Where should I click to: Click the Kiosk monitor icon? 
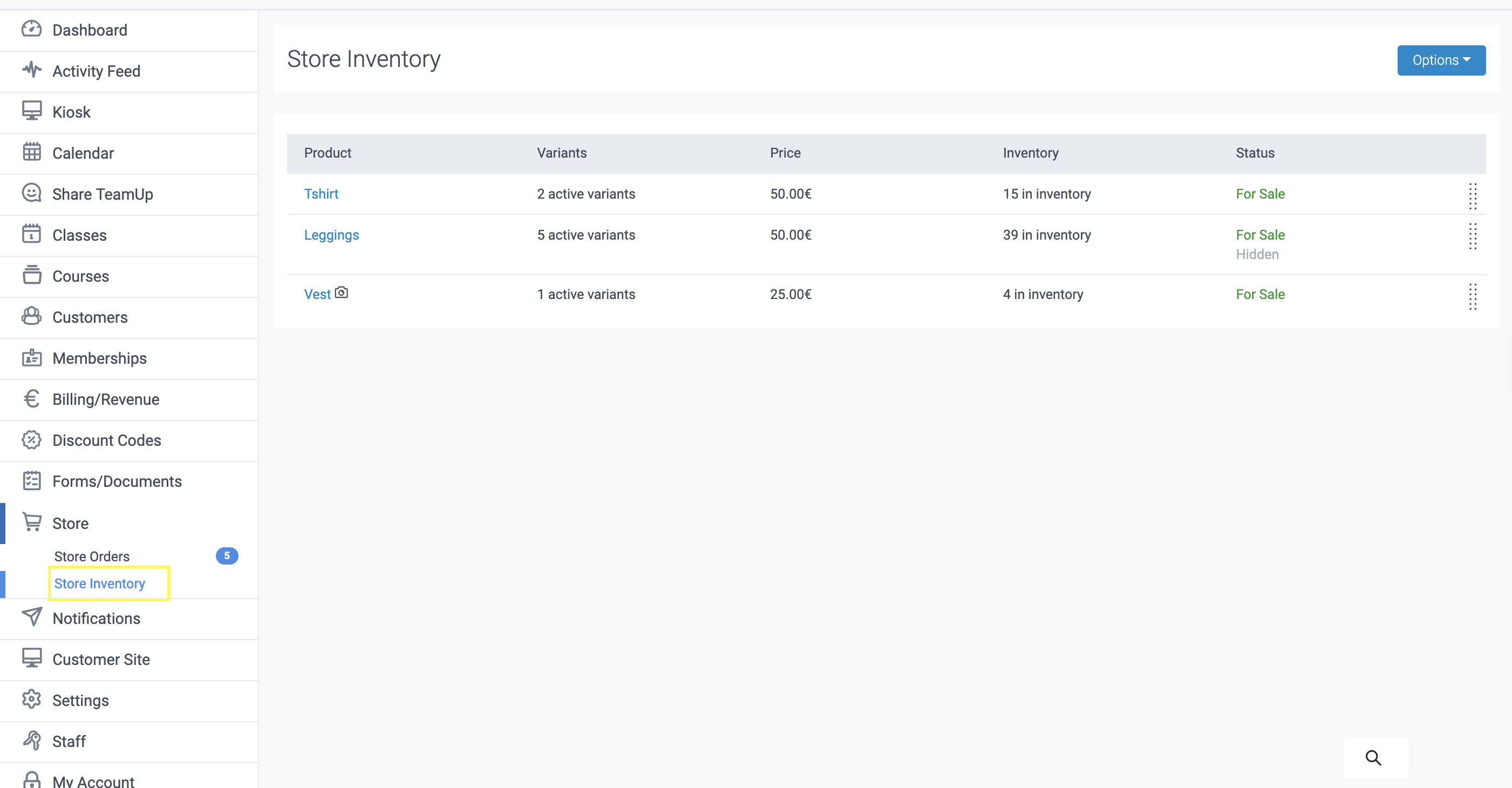point(32,111)
